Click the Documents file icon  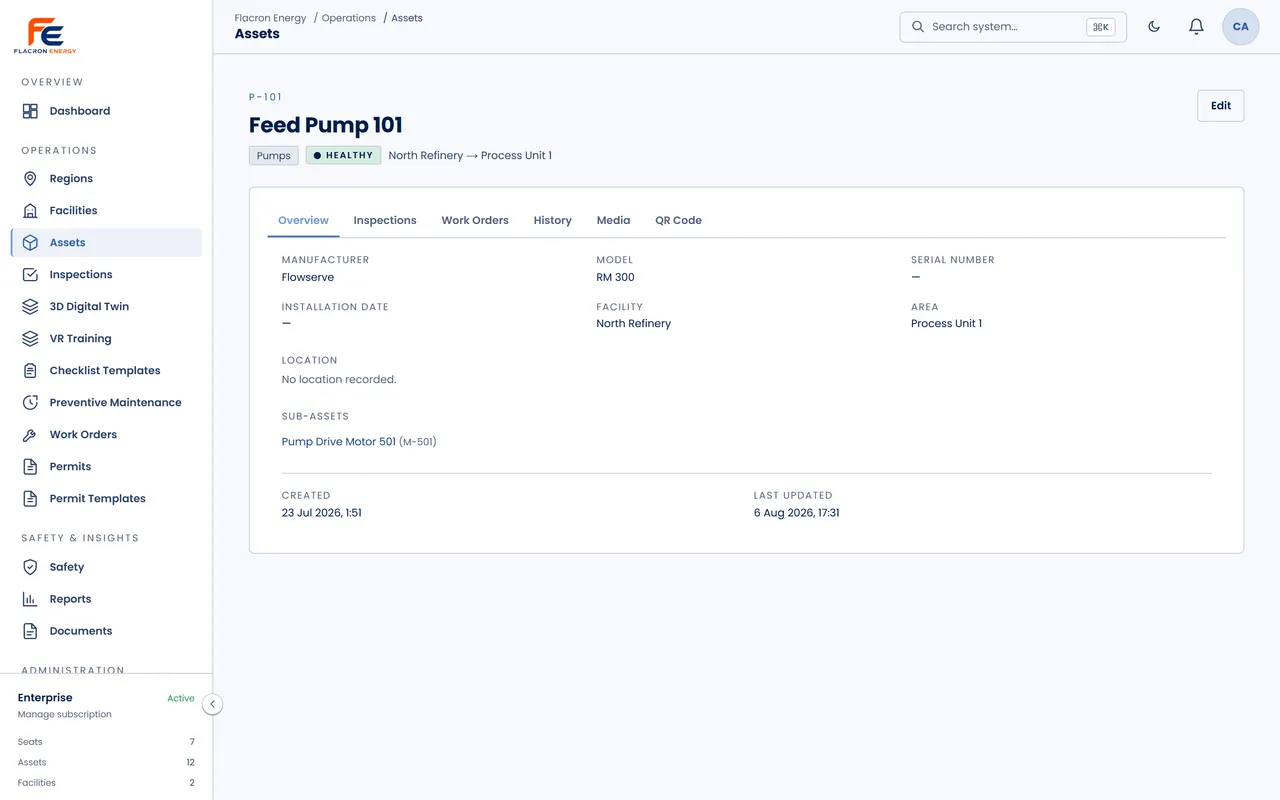click(x=30, y=631)
